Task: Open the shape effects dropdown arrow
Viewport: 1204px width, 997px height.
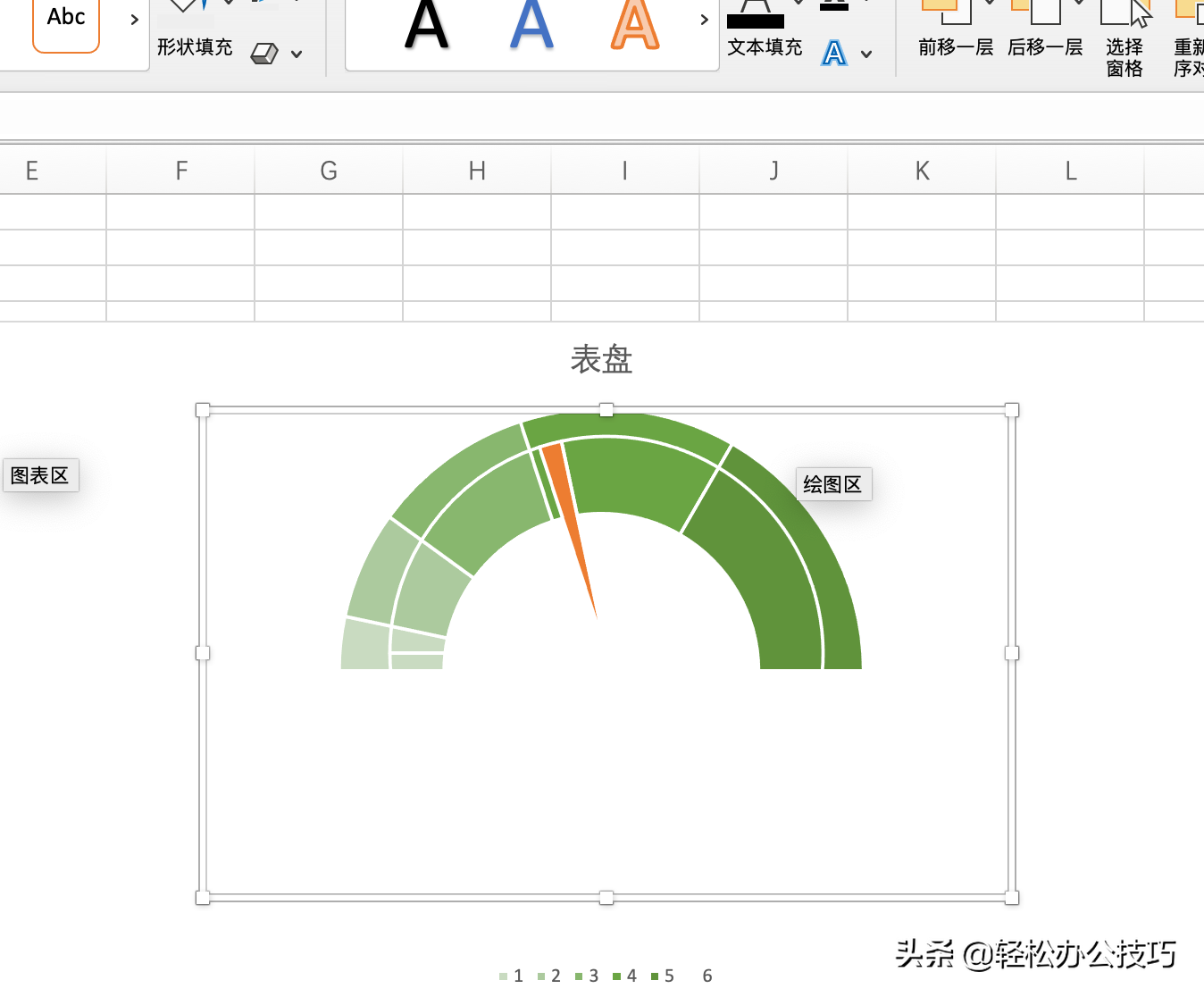Action: click(297, 54)
